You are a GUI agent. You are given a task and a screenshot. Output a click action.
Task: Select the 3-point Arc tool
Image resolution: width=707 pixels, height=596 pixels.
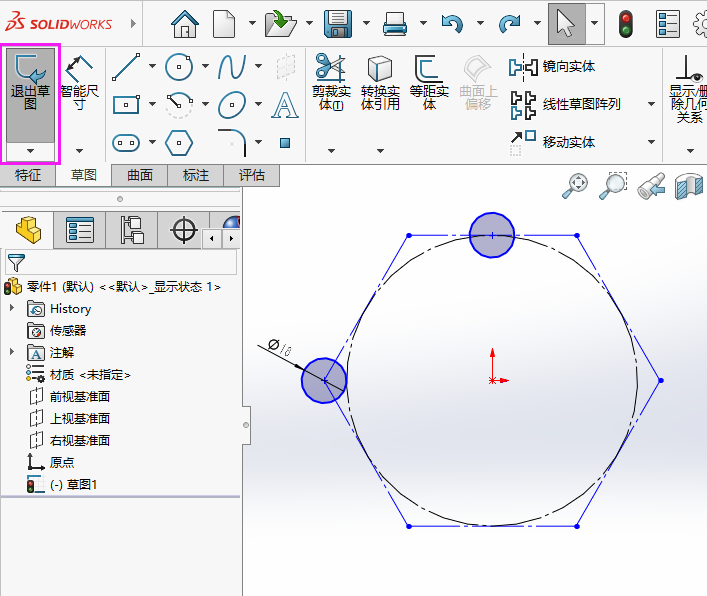(179, 105)
